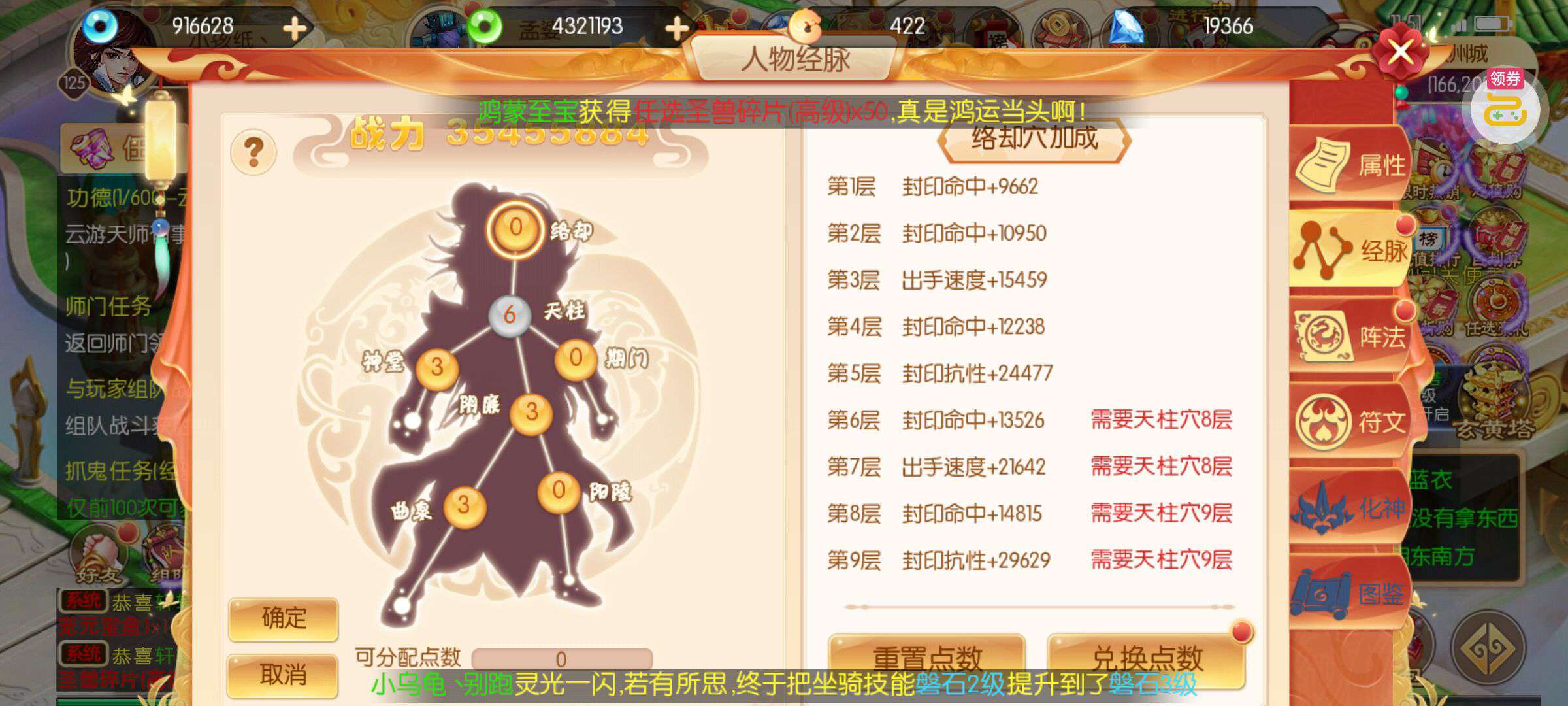Select the 天柱 meridian node
1568x706 pixels.
510,315
